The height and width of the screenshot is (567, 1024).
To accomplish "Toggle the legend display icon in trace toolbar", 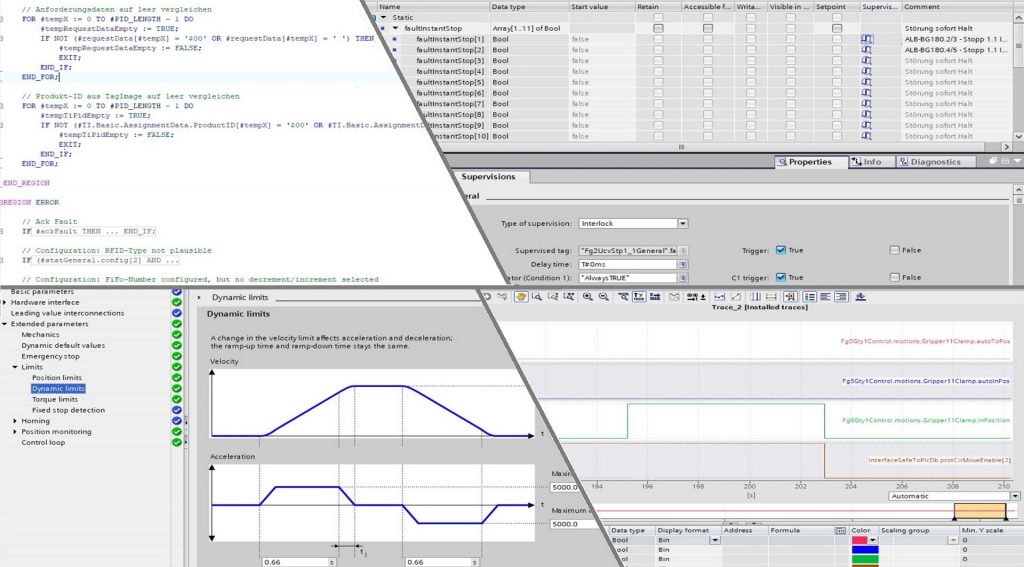I will [x=809, y=297].
